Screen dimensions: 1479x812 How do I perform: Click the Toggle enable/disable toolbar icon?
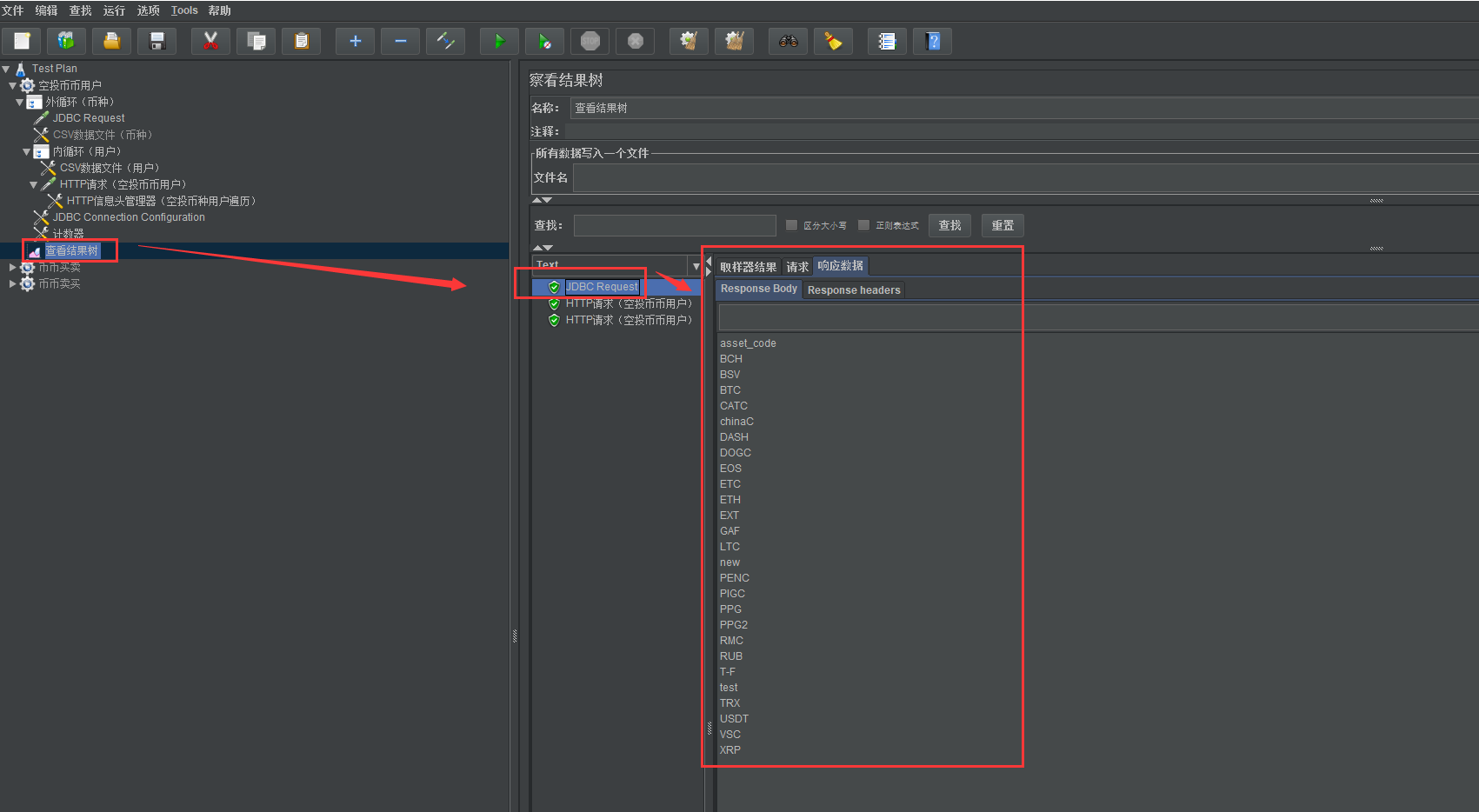(445, 41)
